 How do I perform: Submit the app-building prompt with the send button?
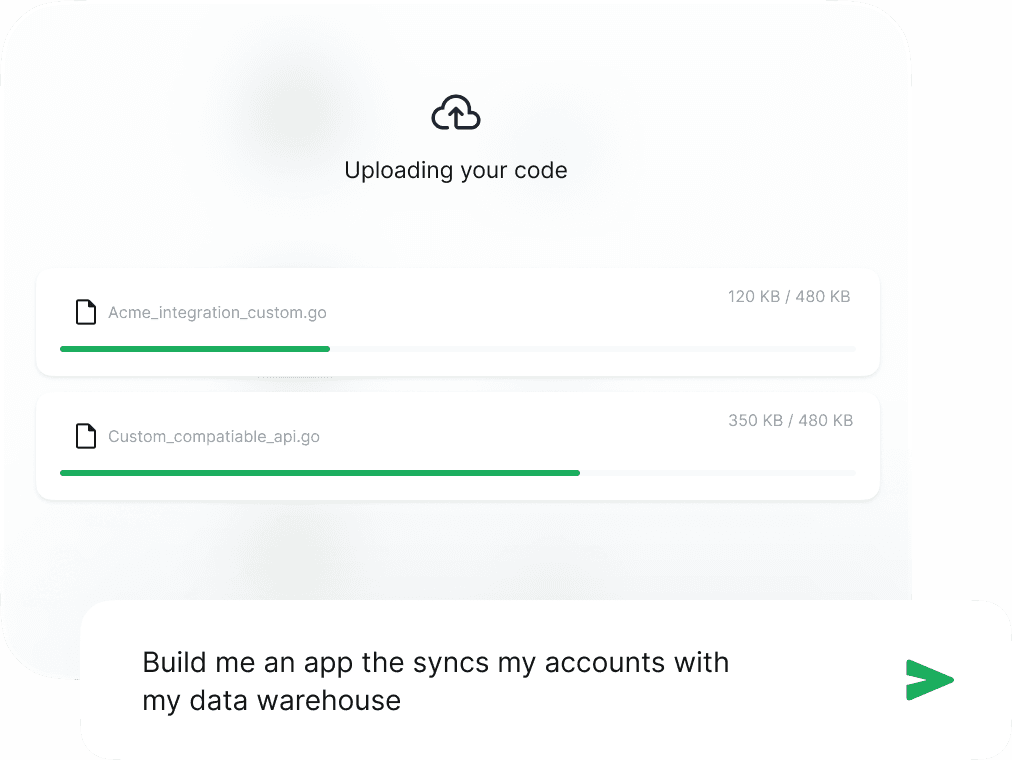click(x=930, y=680)
